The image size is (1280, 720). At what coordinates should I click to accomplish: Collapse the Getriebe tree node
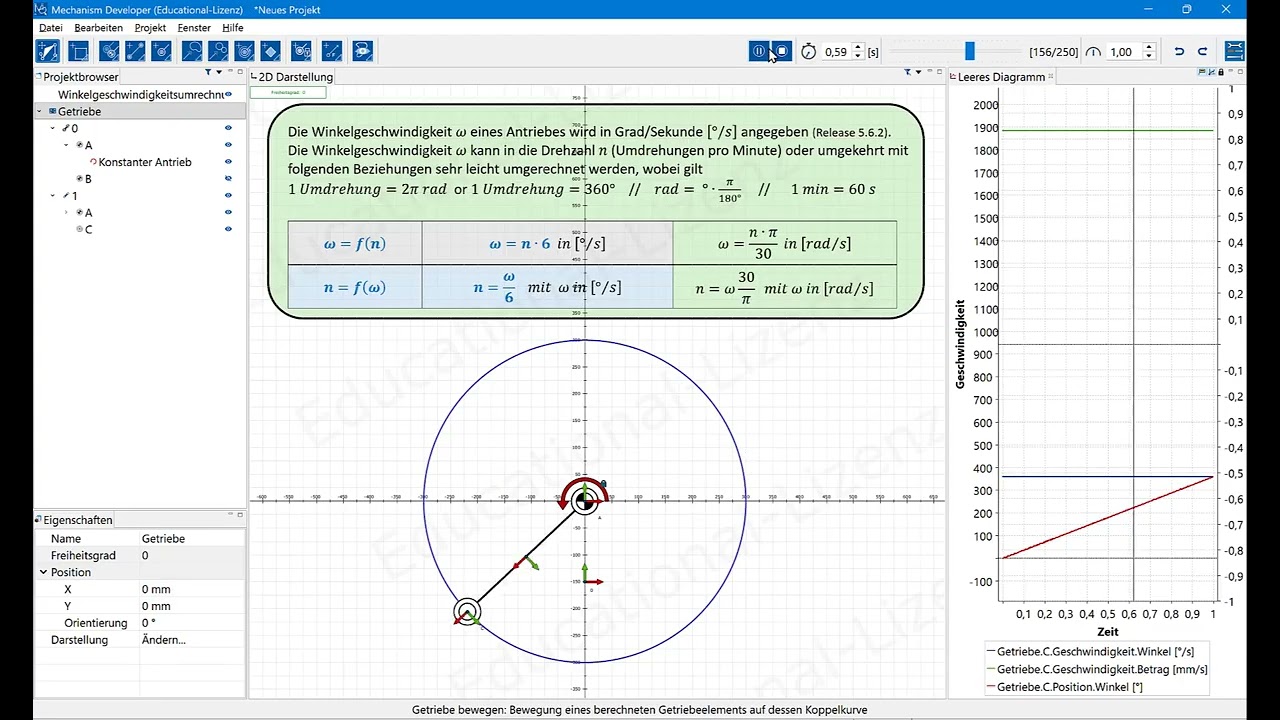(x=40, y=111)
